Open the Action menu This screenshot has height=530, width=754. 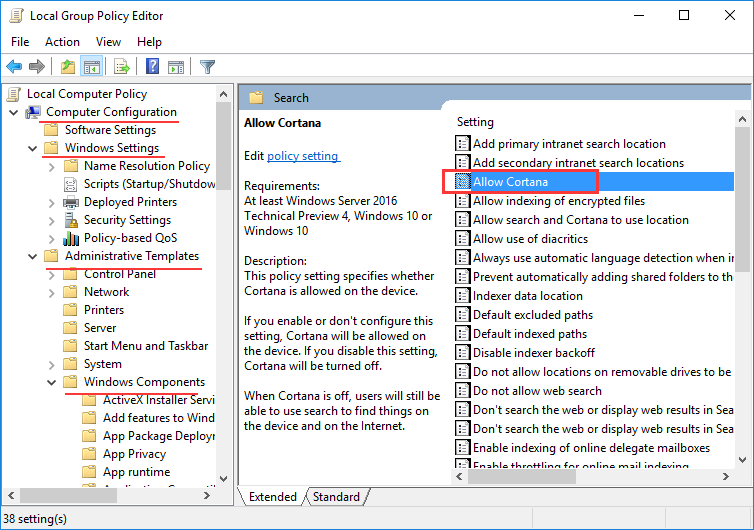(63, 42)
